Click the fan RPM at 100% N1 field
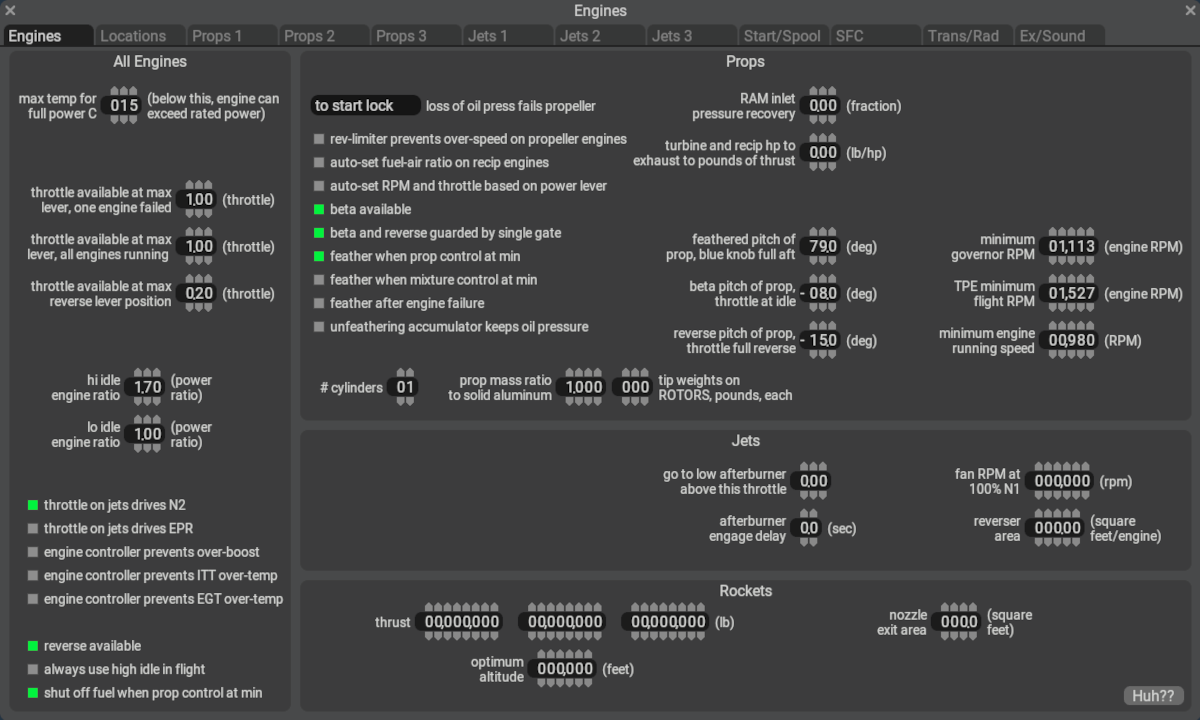This screenshot has height=720, width=1200. click(1062, 481)
